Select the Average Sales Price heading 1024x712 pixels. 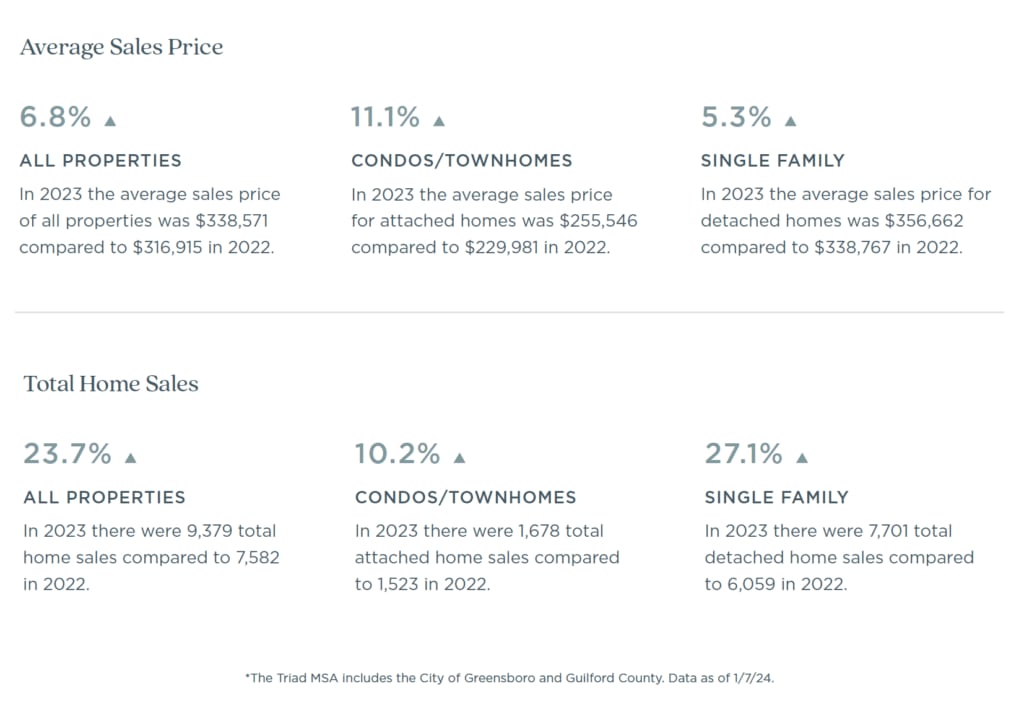[121, 47]
